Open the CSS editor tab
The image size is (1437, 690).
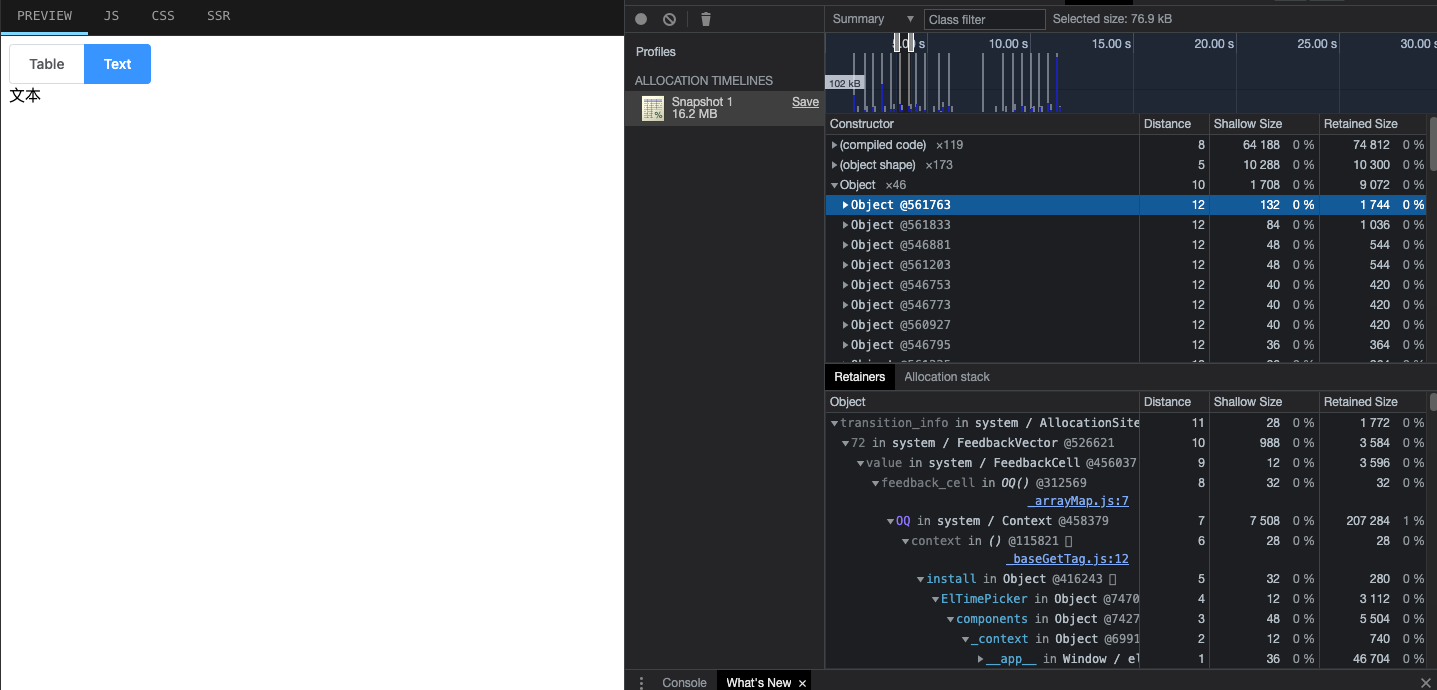[162, 16]
